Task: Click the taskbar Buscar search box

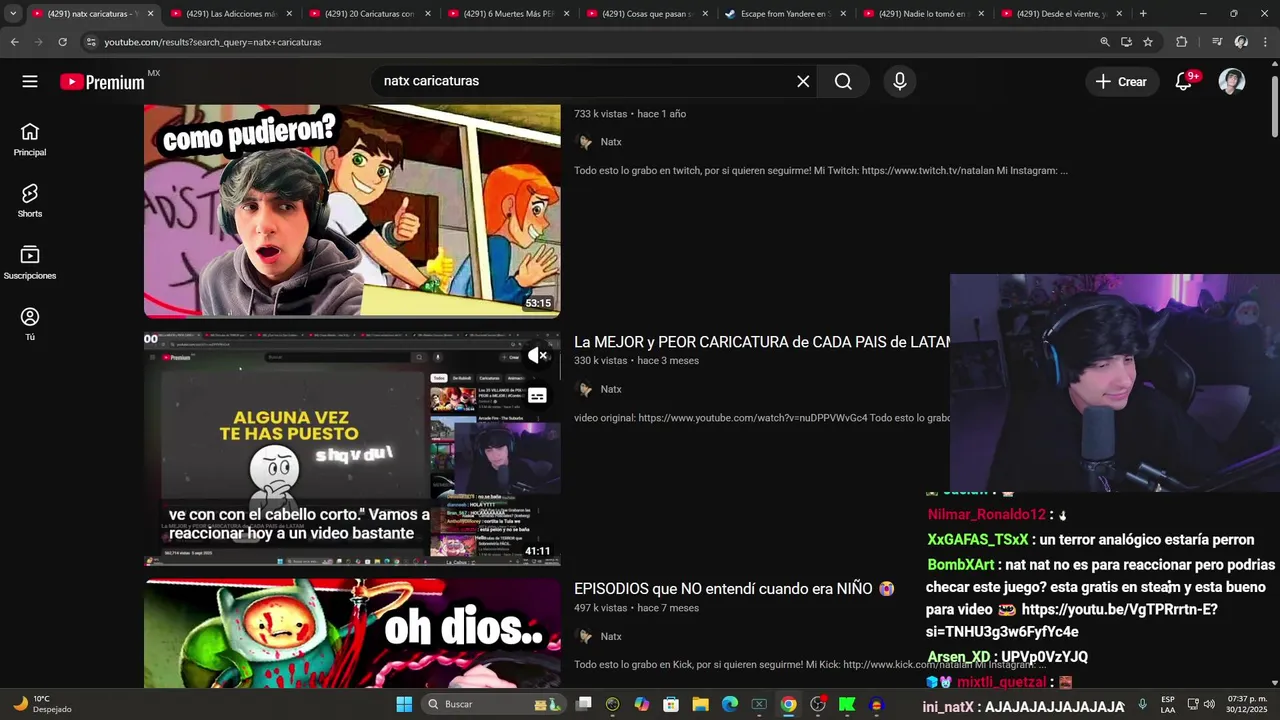Action: point(494,704)
